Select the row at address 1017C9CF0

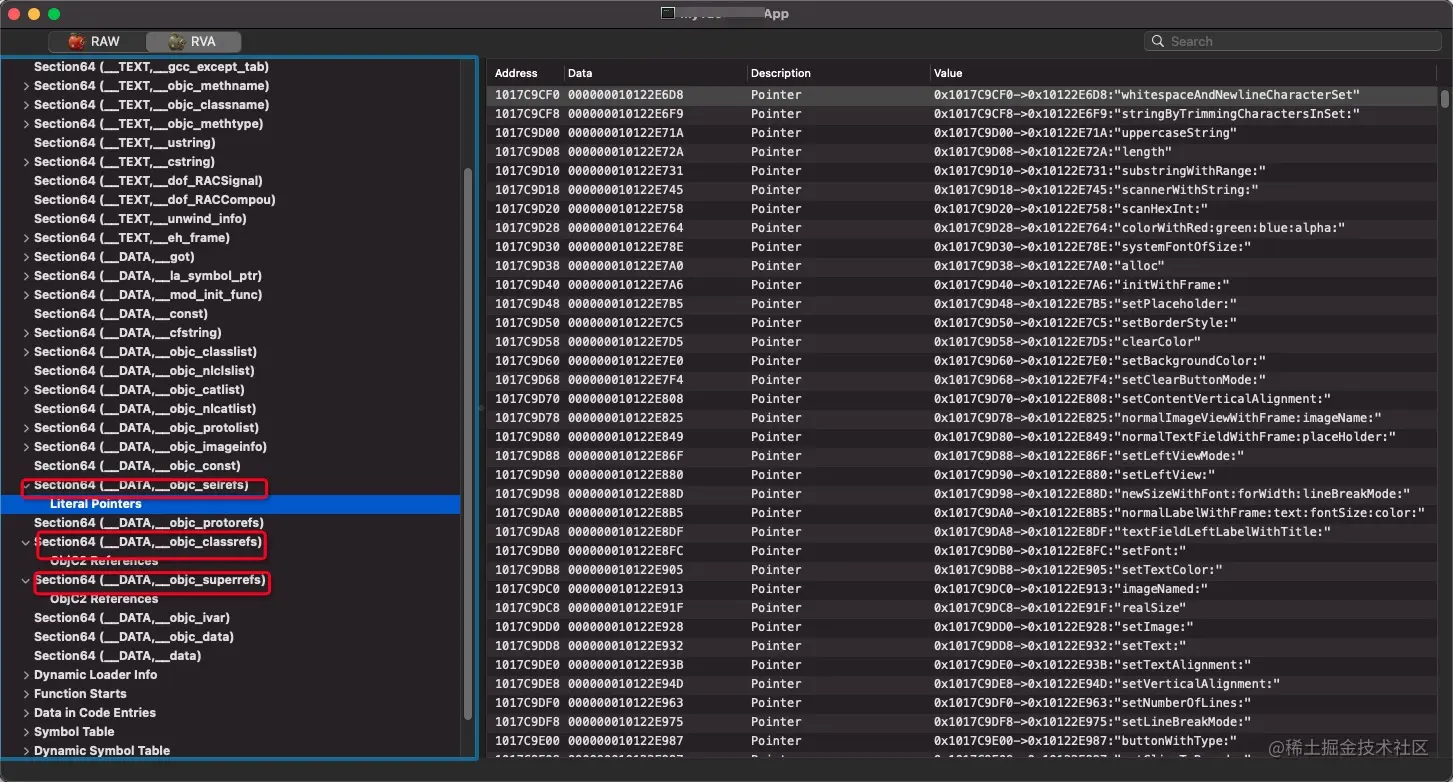[964, 95]
